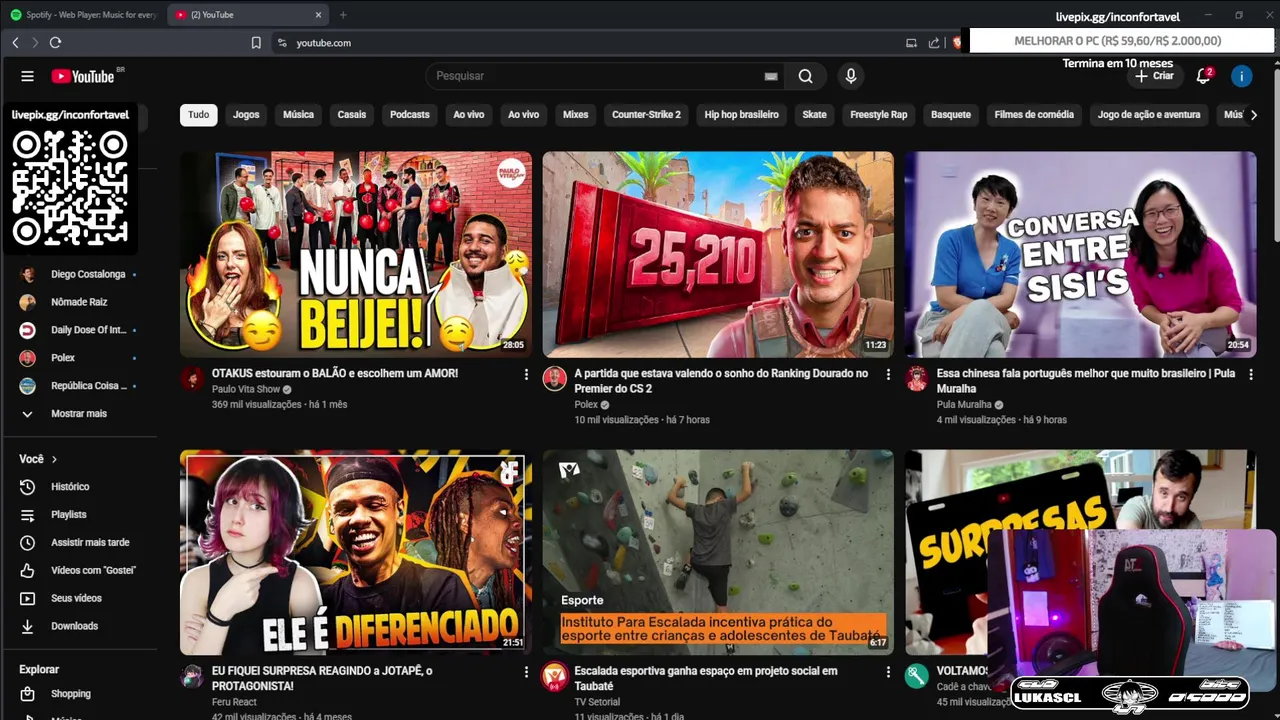Open options menu for Escalada esportiva video
1280x720 pixels.
[888, 672]
